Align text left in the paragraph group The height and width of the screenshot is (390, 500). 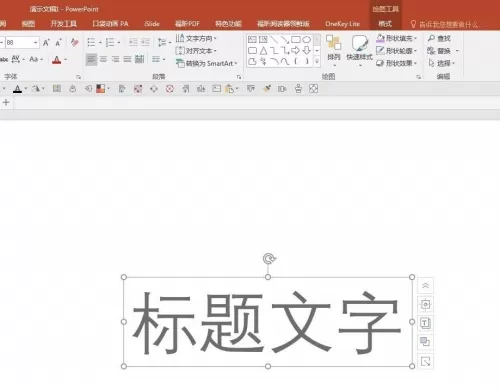(x=91, y=59)
